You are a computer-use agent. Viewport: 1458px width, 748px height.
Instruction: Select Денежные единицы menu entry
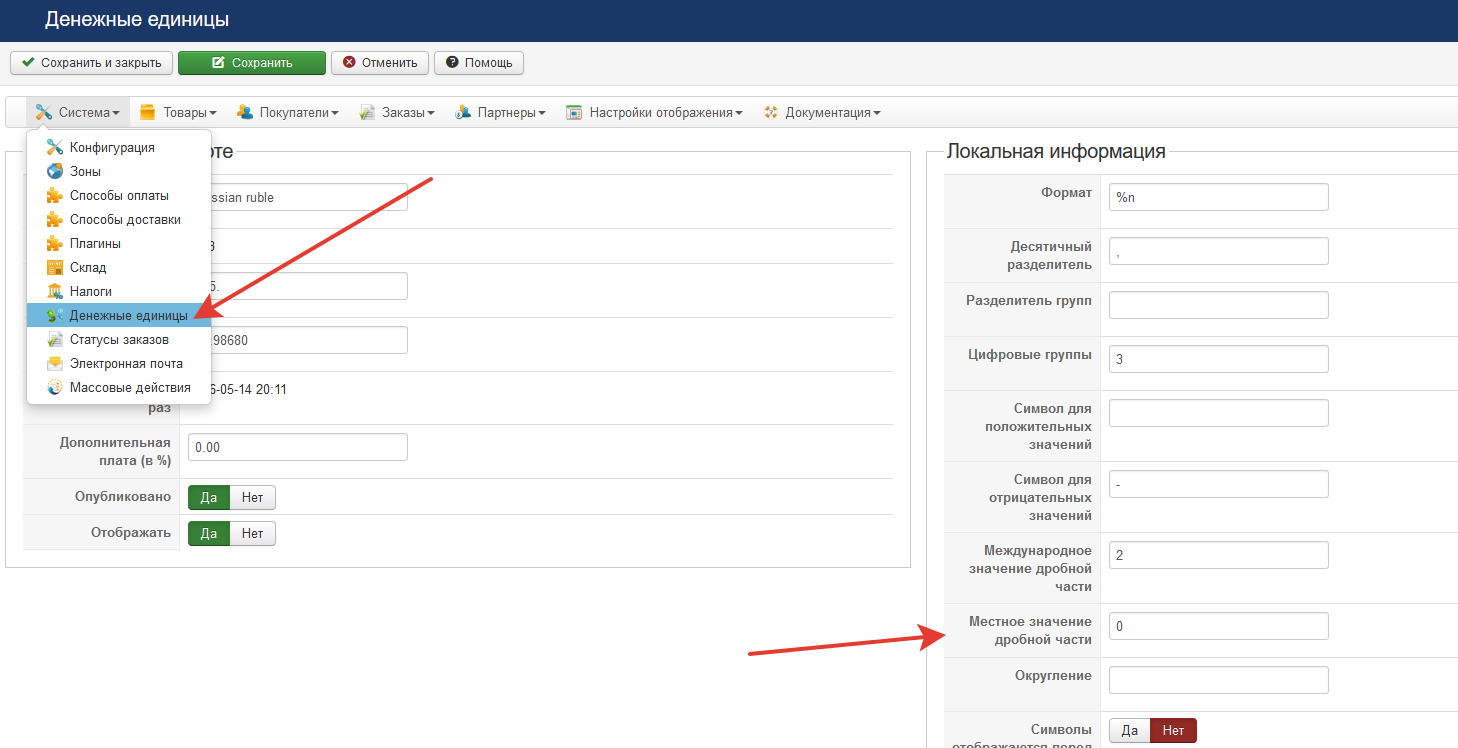tap(119, 315)
